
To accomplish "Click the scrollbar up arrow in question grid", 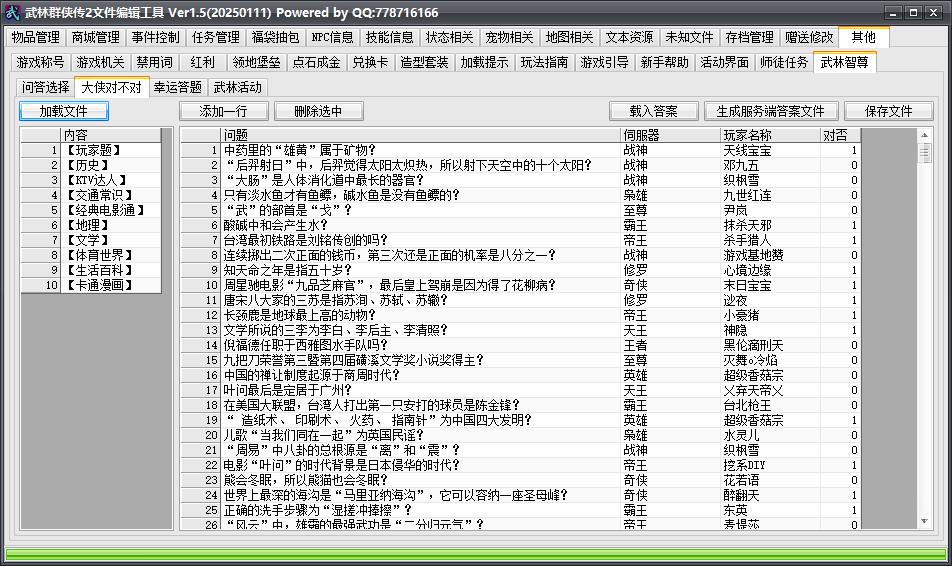I will click(925, 135).
